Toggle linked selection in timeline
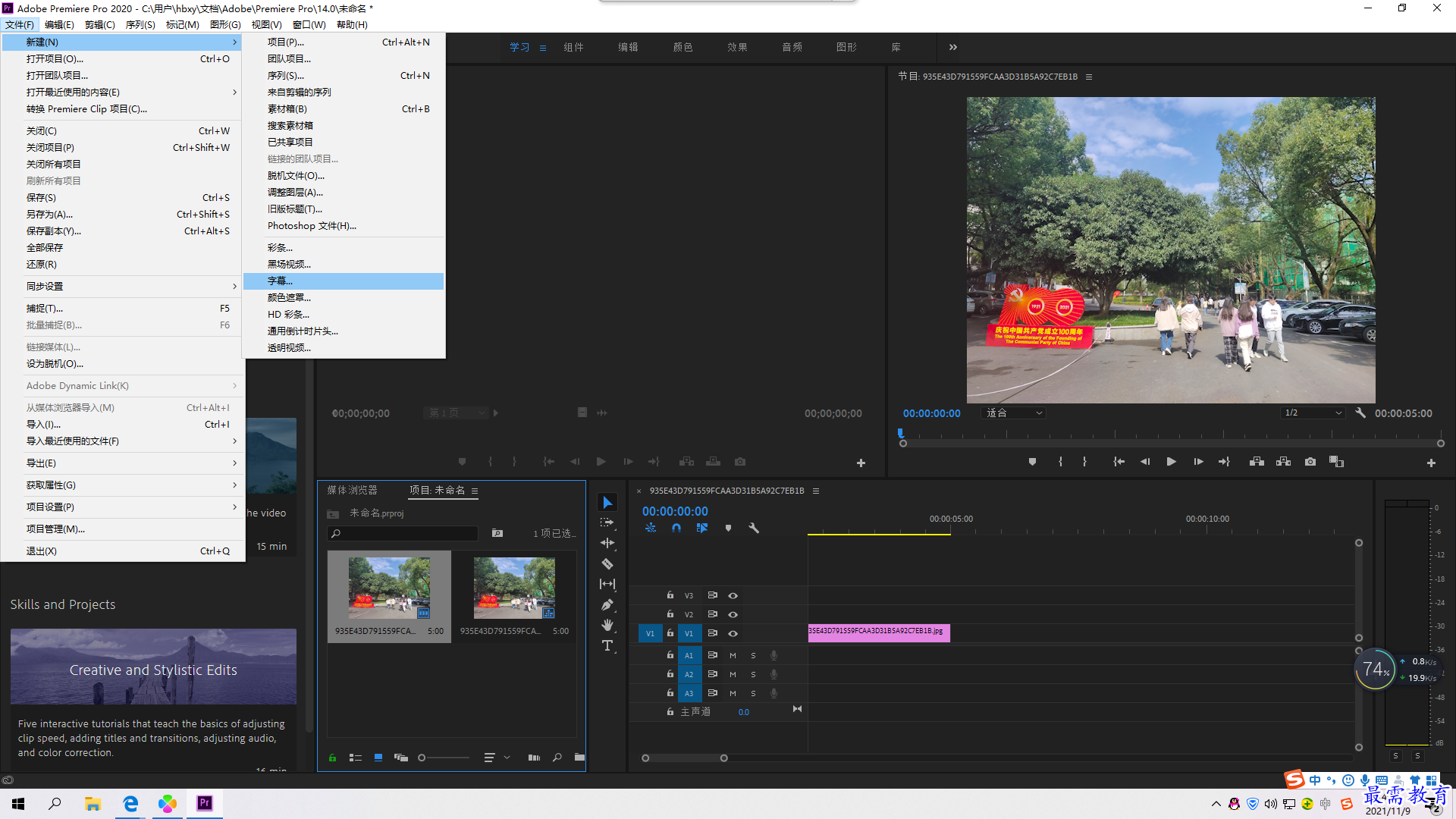This screenshot has height=819, width=1456. (702, 528)
